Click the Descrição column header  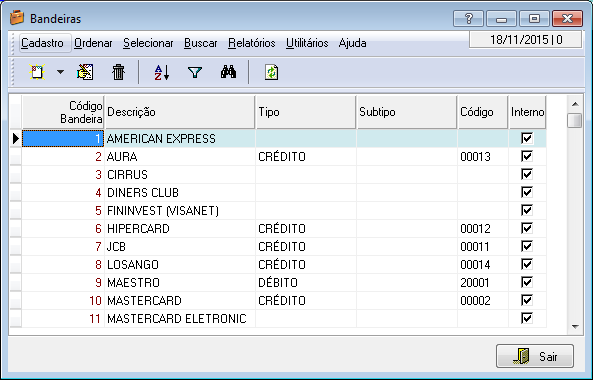coord(180,112)
